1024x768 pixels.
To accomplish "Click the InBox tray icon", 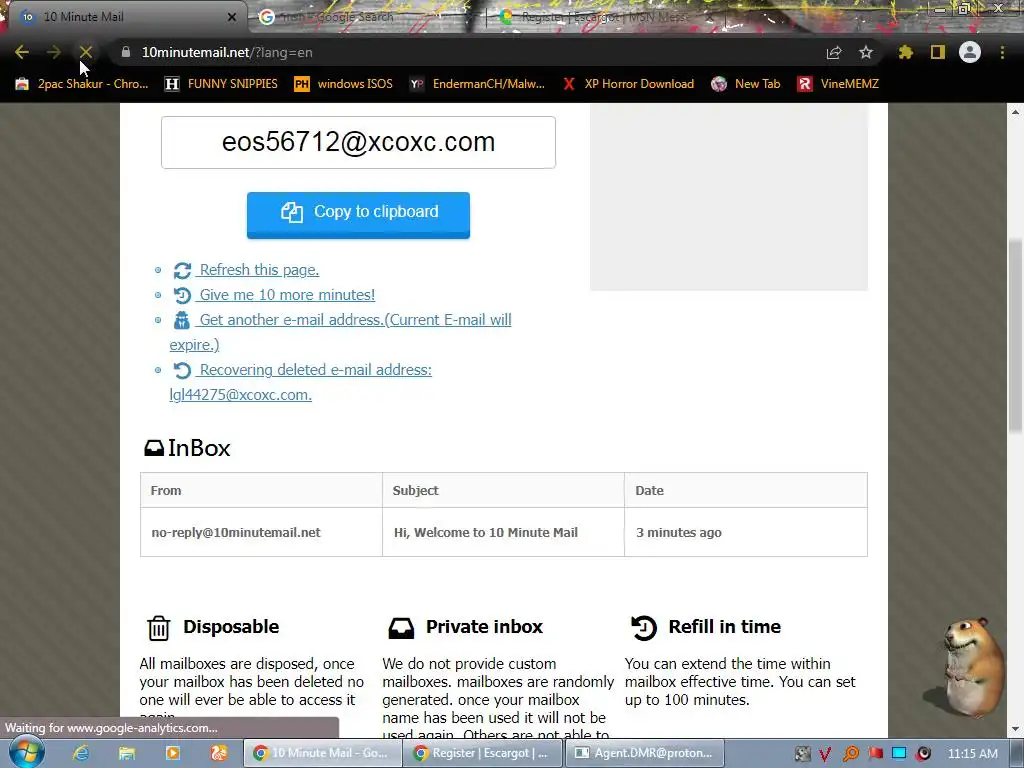I will tap(154, 448).
